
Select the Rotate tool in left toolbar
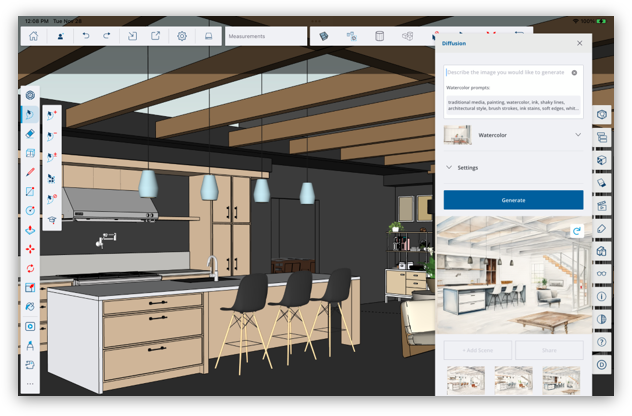pyautogui.click(x=30, y=268)
